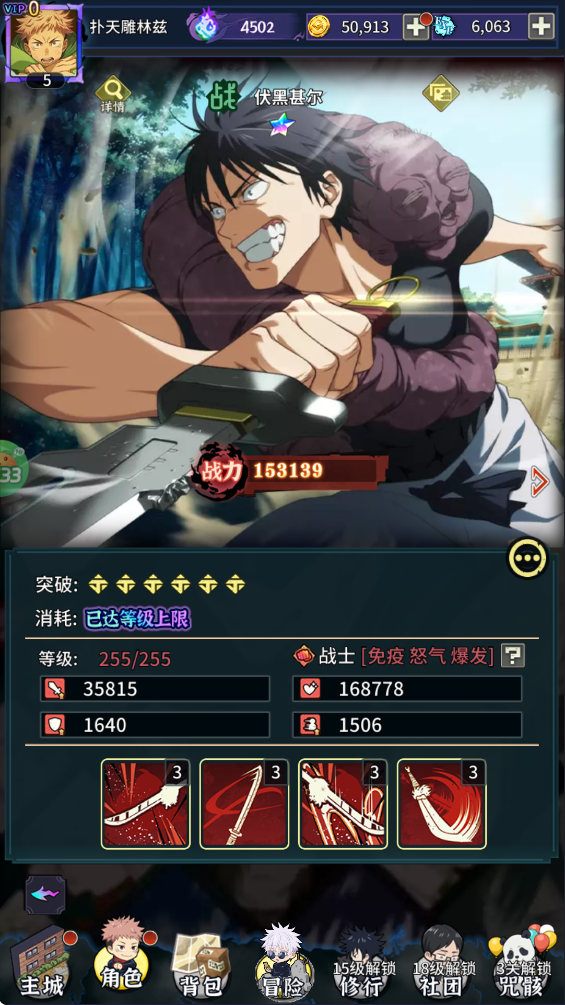Viewport: 565px width, 1005px height.
Task: Select the fourth curved blade skill icon
Action: [x=441, y=804]
